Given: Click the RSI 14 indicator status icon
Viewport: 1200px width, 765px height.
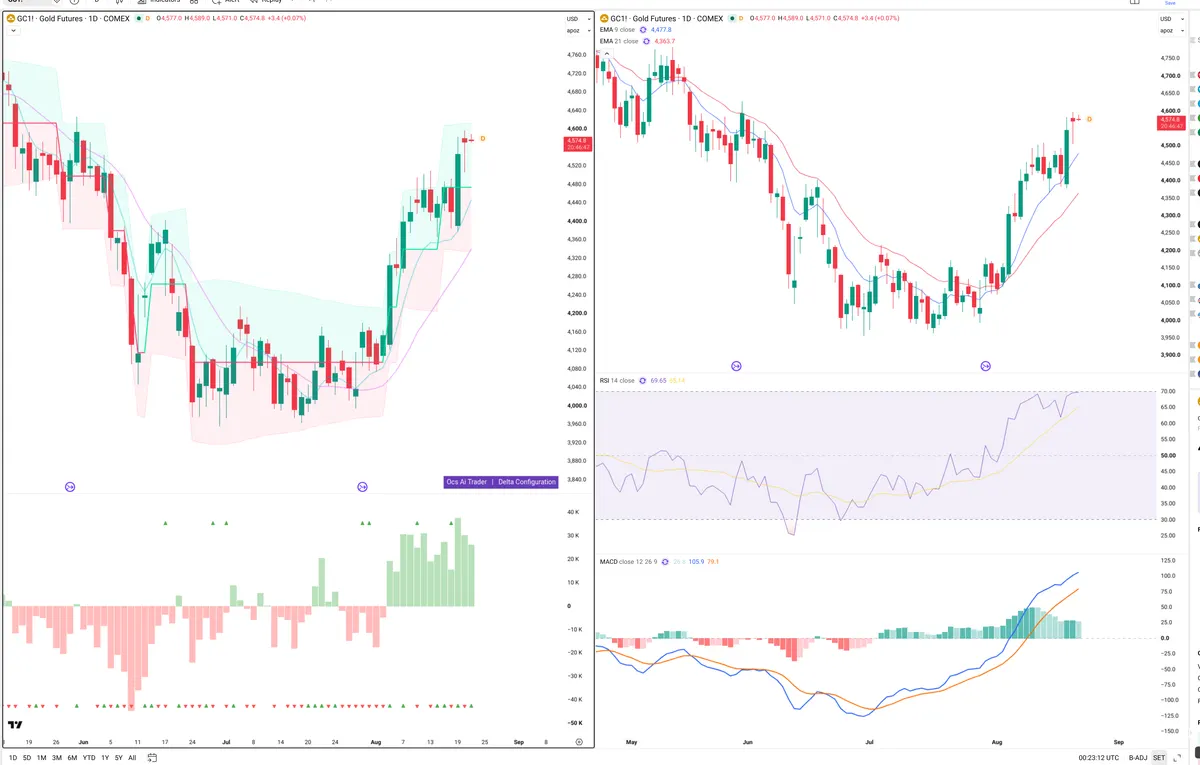Looking at the screenshot, I should pyautogui.click(x=645, y=381).
